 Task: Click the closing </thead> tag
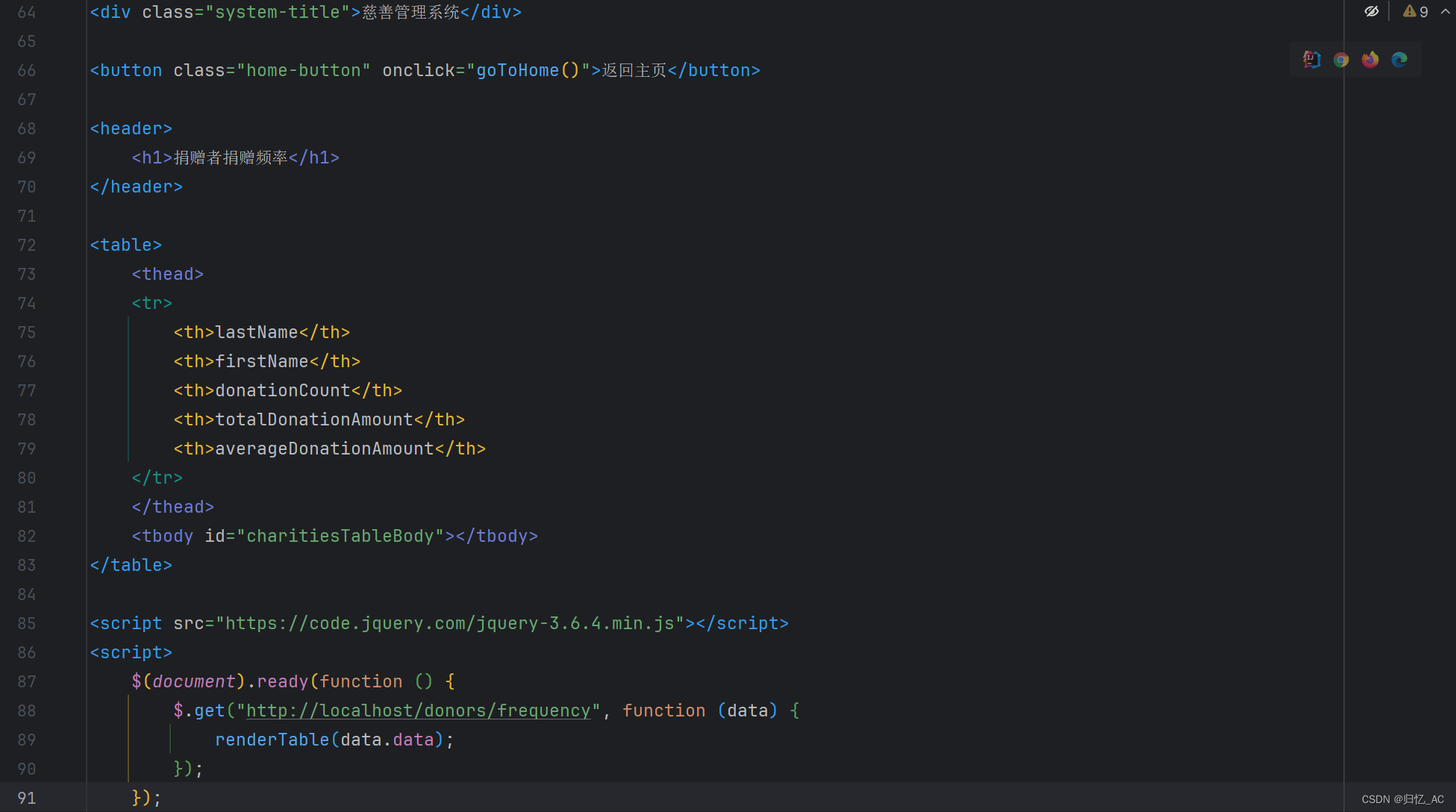(173, 507)
